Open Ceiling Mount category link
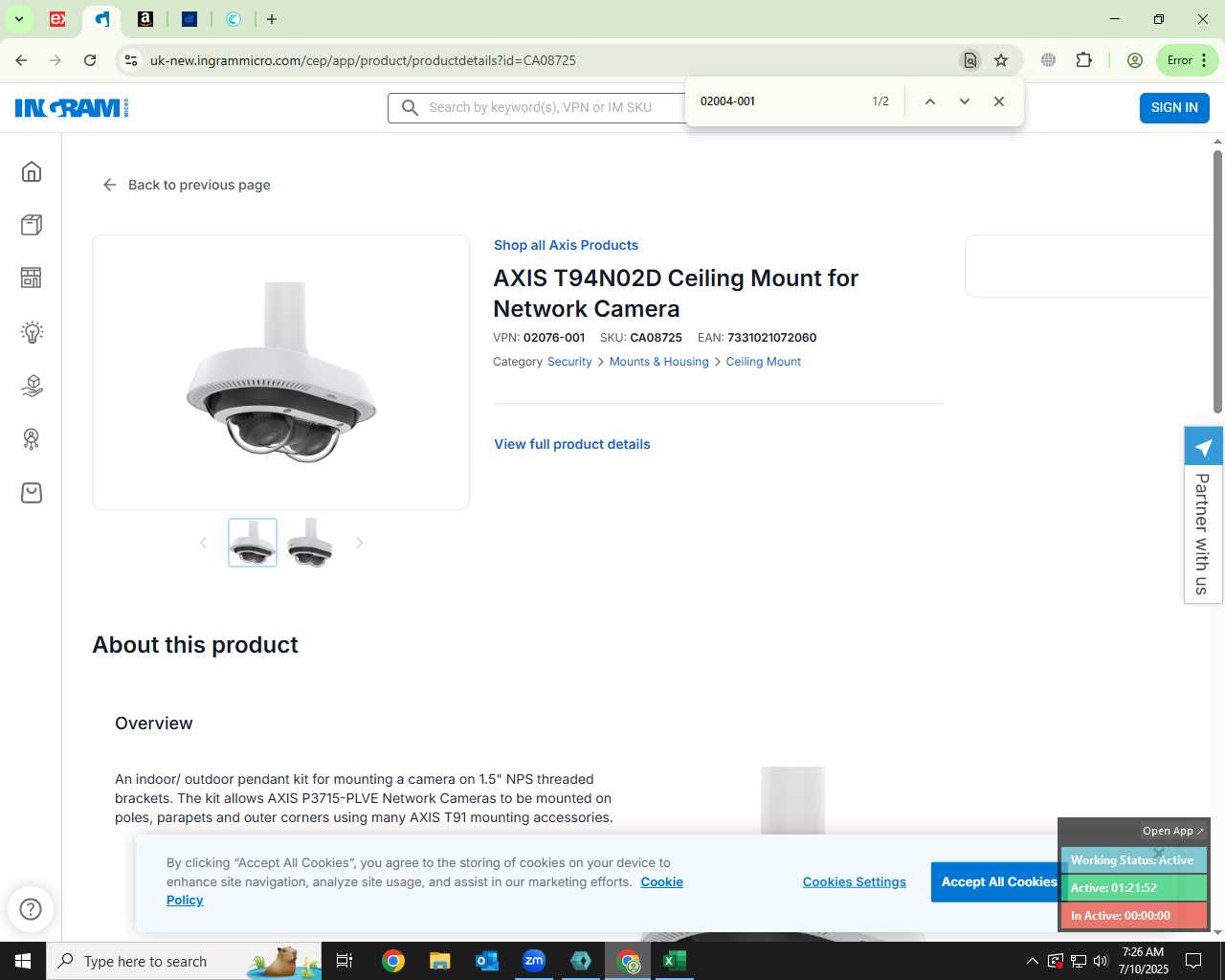 [x=764, y=362]
